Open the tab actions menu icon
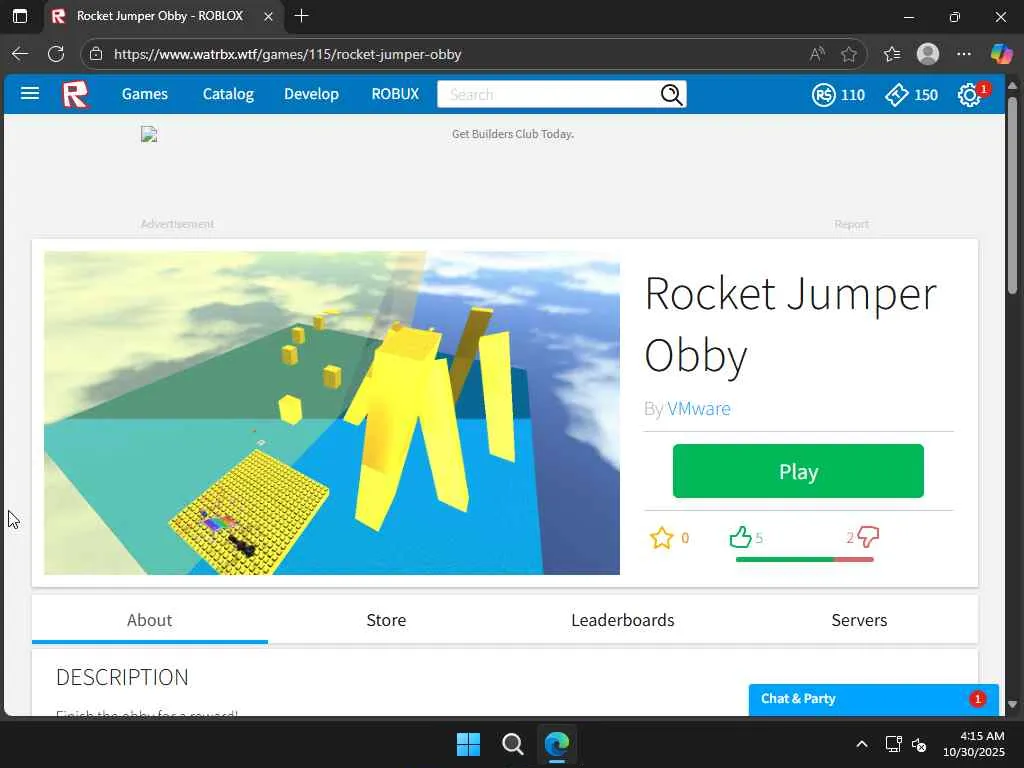Screen dimensions: 1024x768 point(20,16)
